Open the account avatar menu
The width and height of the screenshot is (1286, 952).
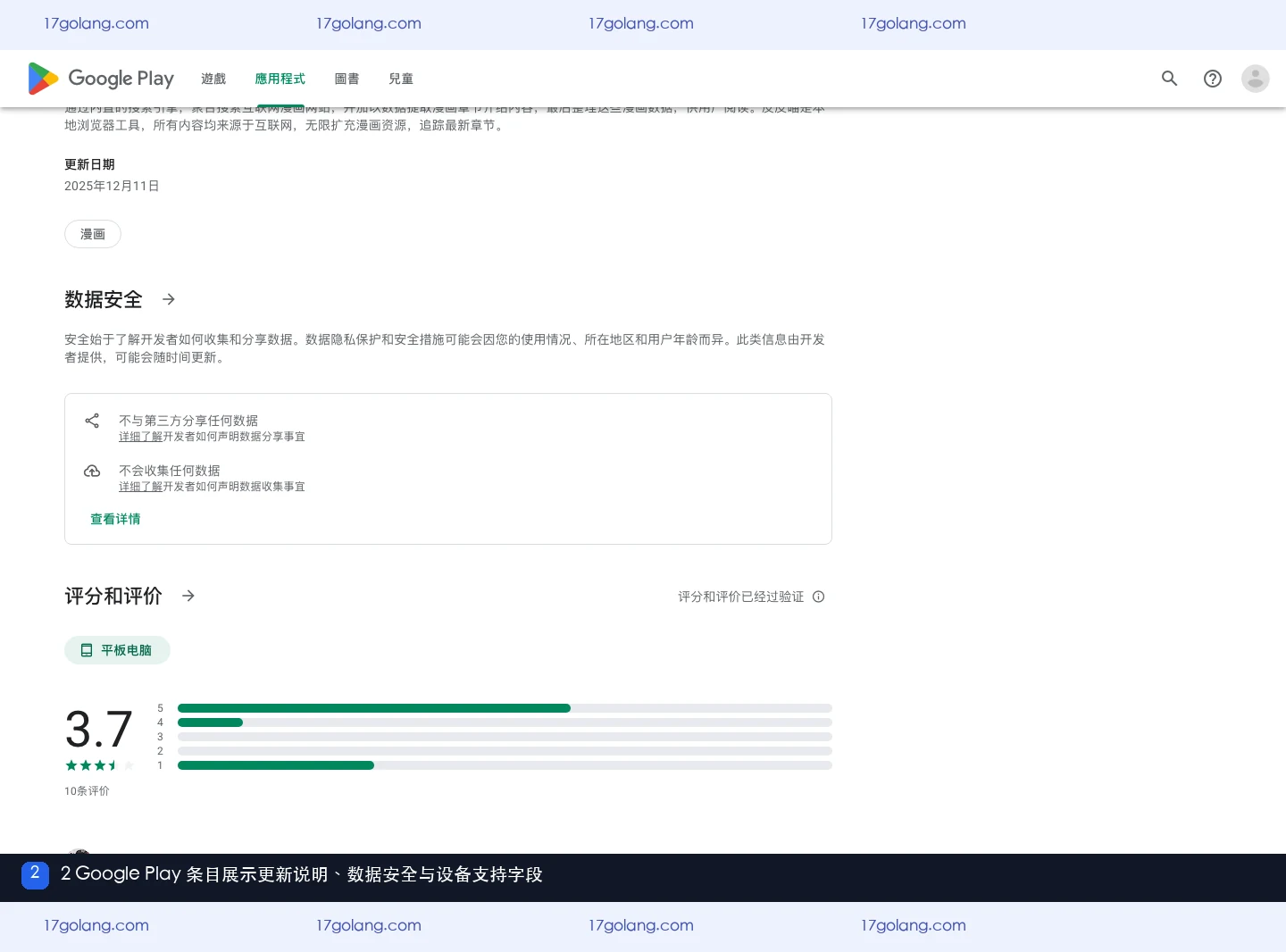1256,79
